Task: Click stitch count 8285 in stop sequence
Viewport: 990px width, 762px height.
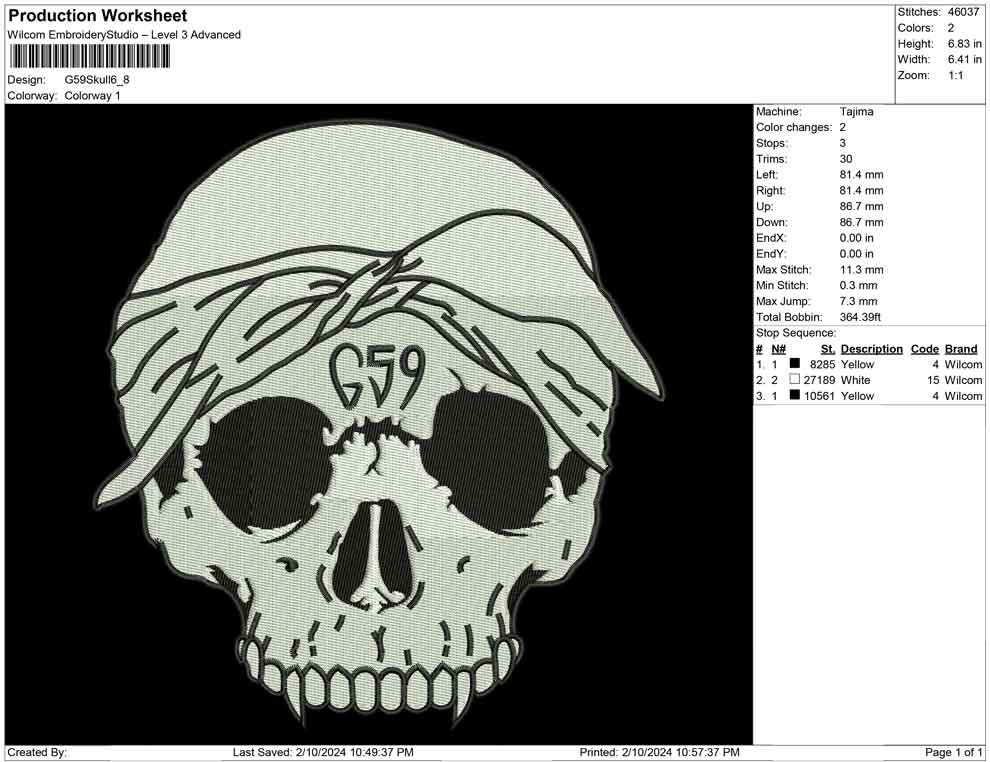Action: click(822, 364)
